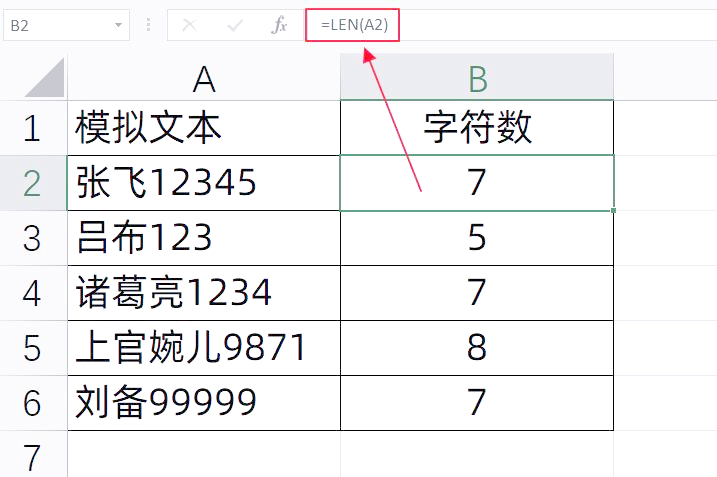
Task: Click cell containing 张飞12345
Action: (x=204, y=183)
